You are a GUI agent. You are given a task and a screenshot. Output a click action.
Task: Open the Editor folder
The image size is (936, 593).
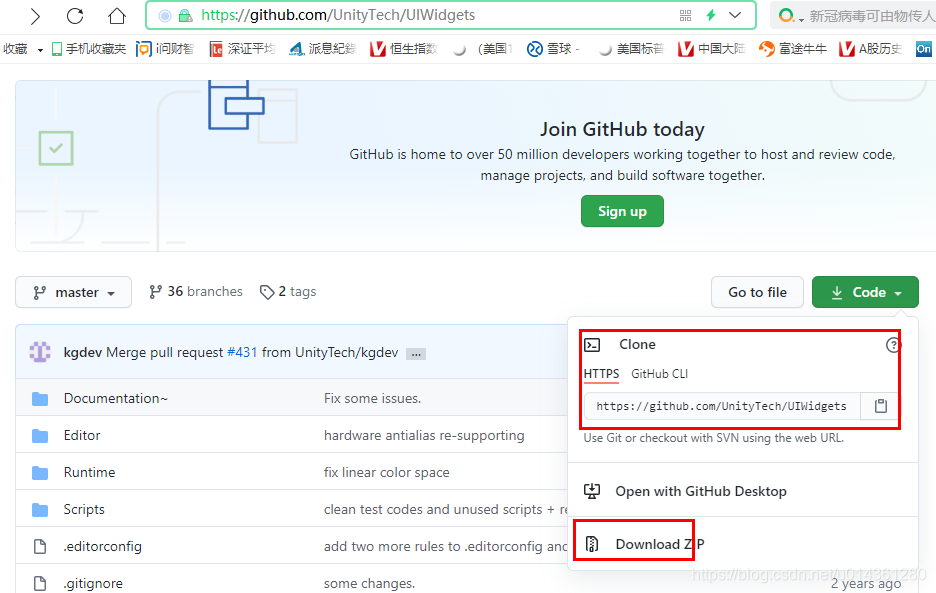[x=82, y=435]
